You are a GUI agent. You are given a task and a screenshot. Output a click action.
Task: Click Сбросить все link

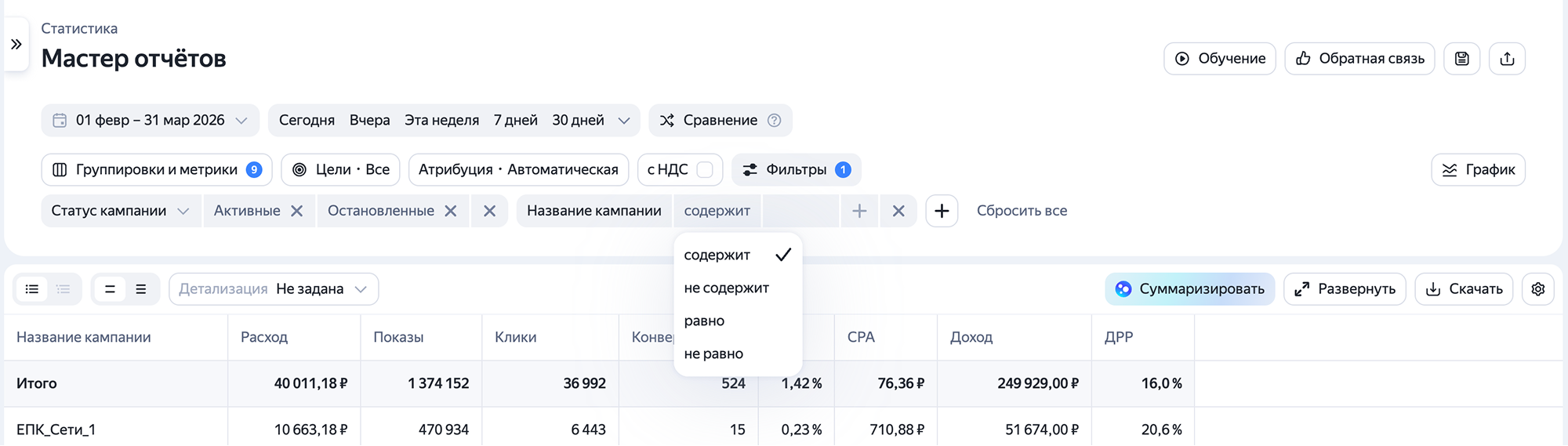pyautogui.click(x=1022, y=211)
